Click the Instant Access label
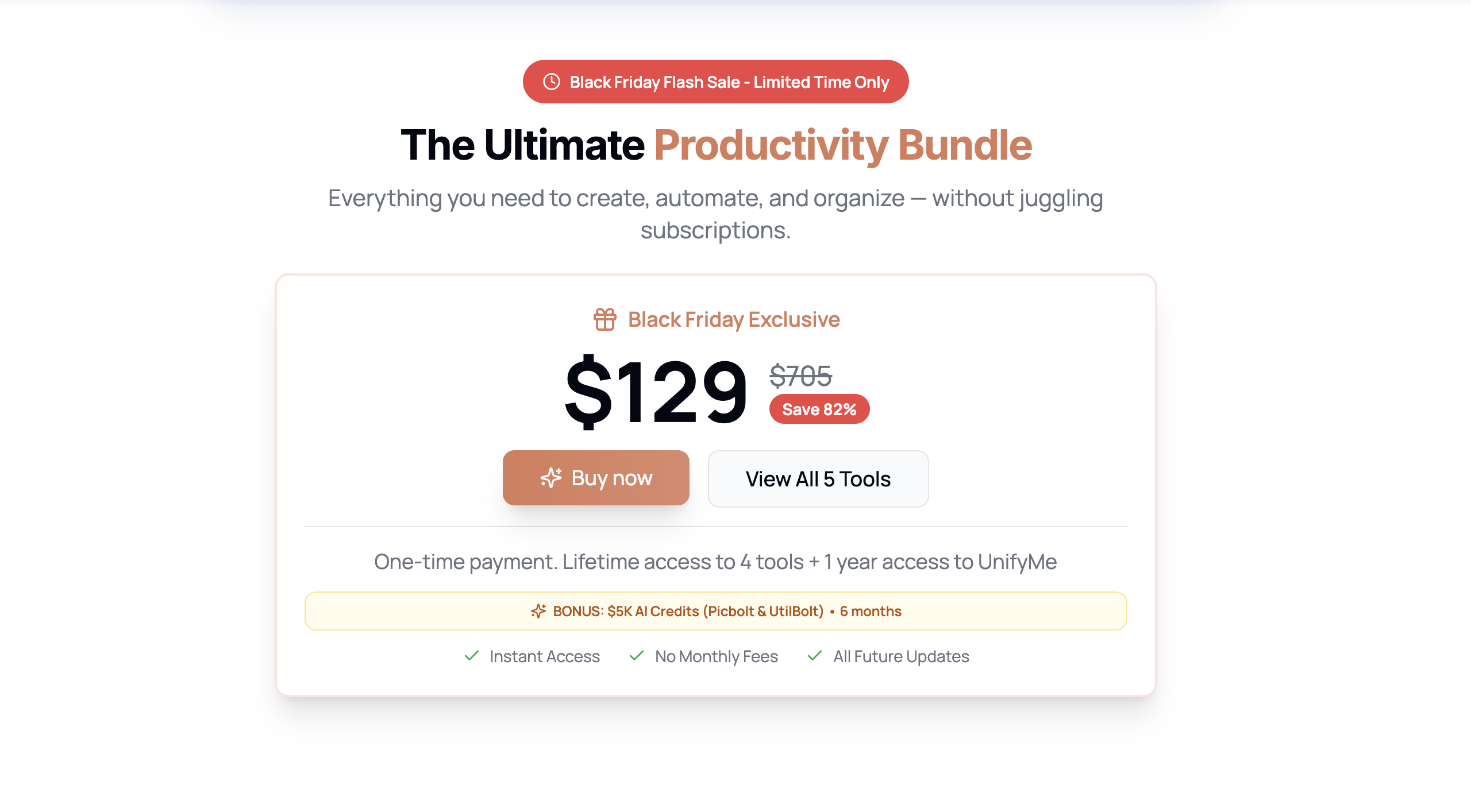Viewport: 1471px width, 812px height. click(544, 656)
